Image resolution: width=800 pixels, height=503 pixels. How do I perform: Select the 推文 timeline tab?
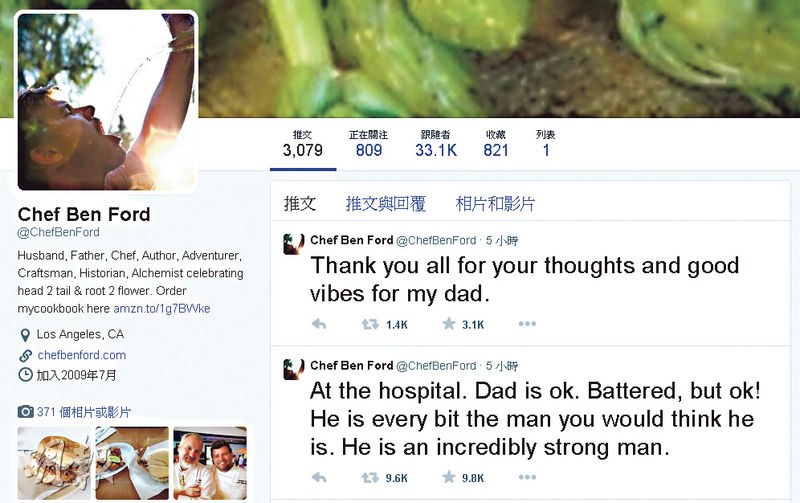pyautogui.click(x=300, y=204)
